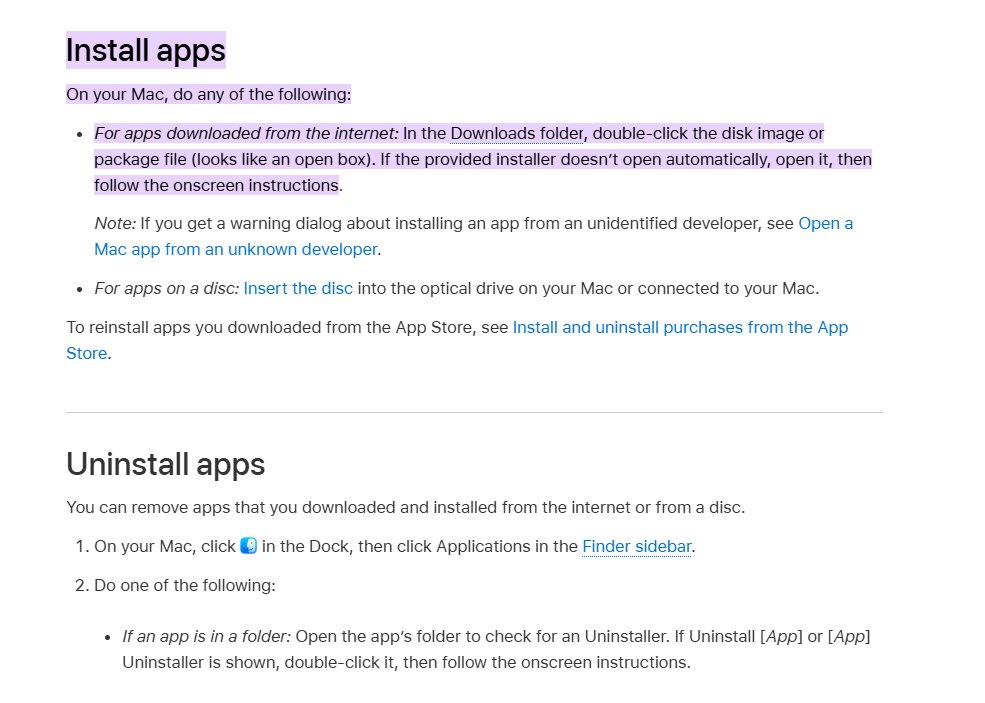Click 'Do one of the following:' step
The width and height of the screenshot is (985, 703).
pyautogui.click(x=185, y=585)
